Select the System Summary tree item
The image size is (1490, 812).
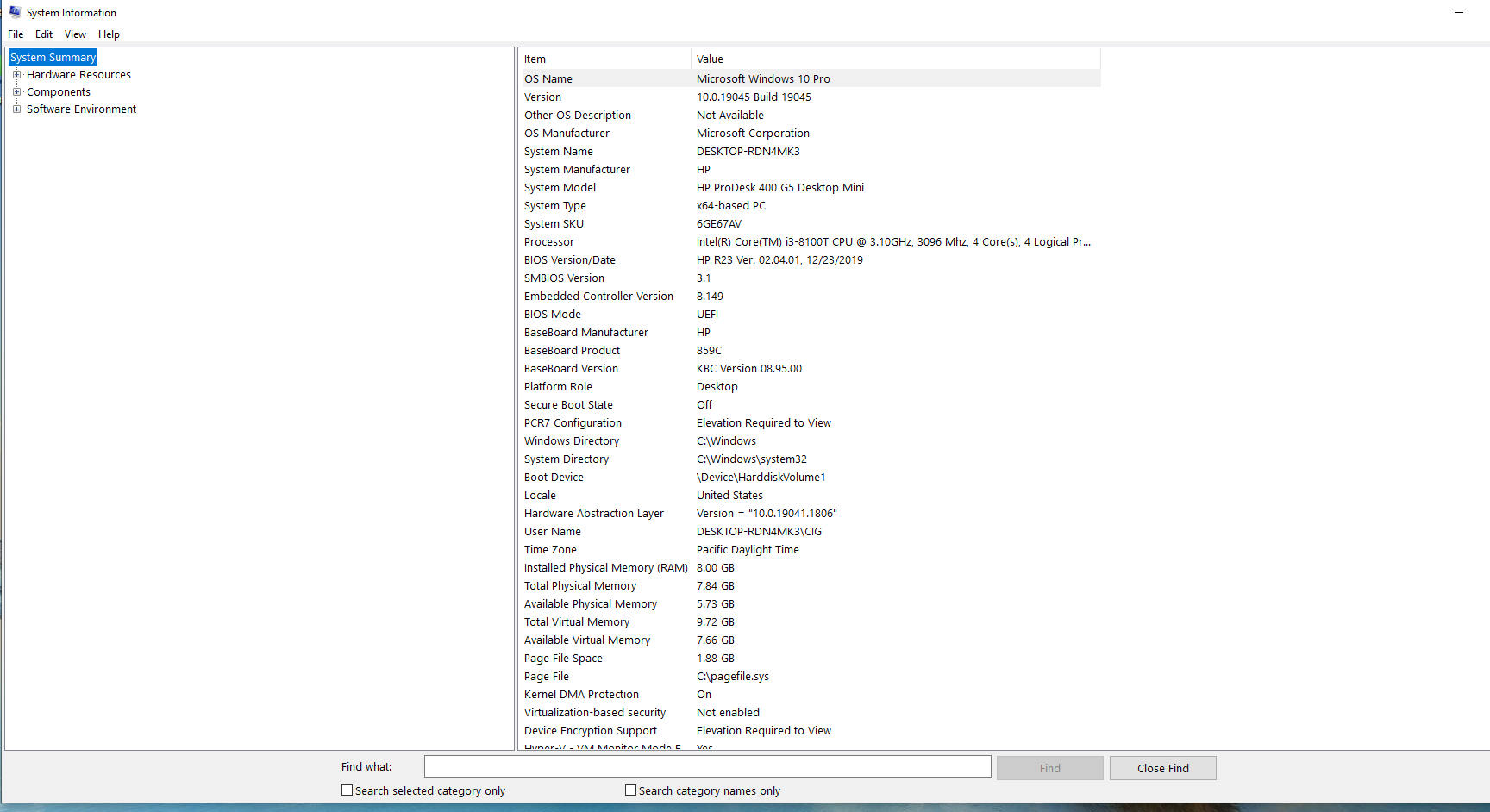click(x=52, y=57)
